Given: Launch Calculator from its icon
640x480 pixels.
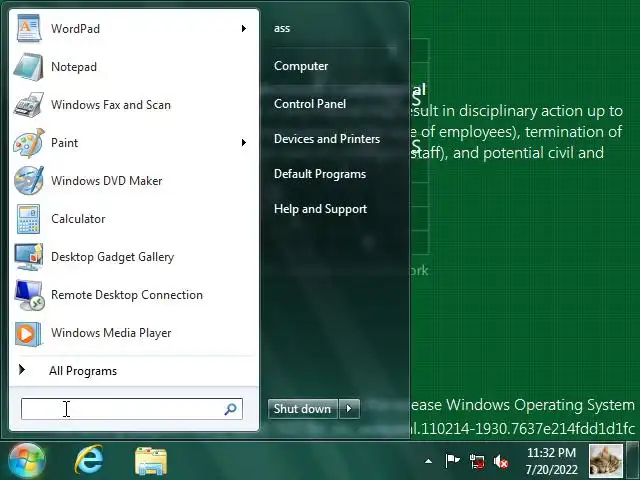Looking at the screenshot, I should point(28,219).
